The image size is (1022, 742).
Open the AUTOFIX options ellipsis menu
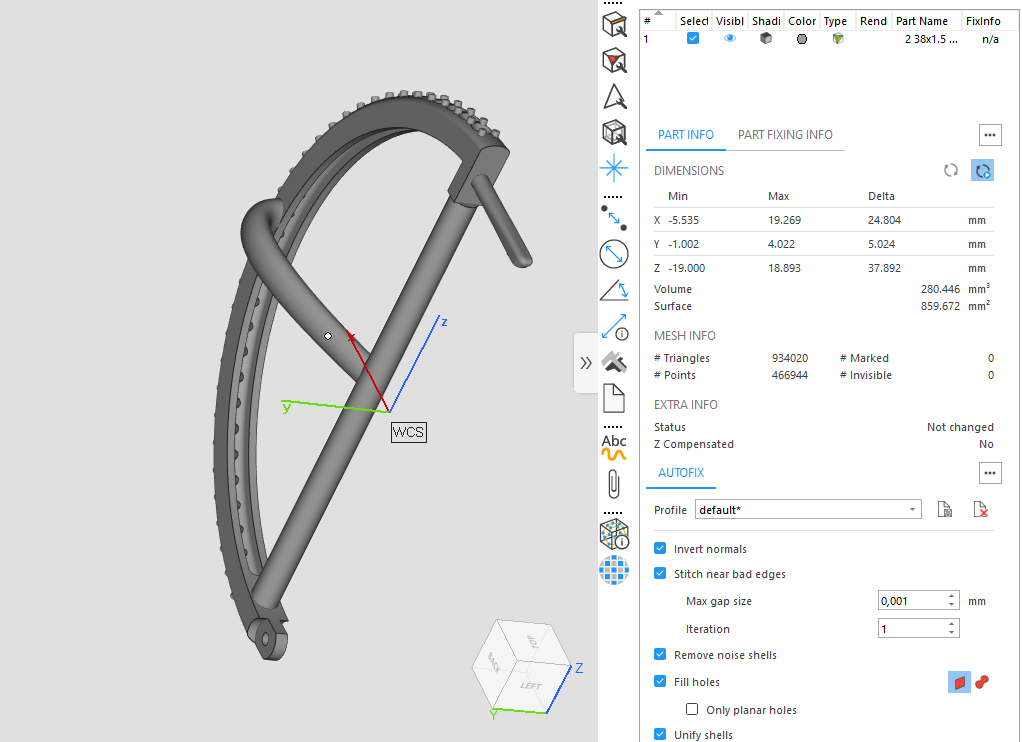pyautogui.click(x=990, y=473)
